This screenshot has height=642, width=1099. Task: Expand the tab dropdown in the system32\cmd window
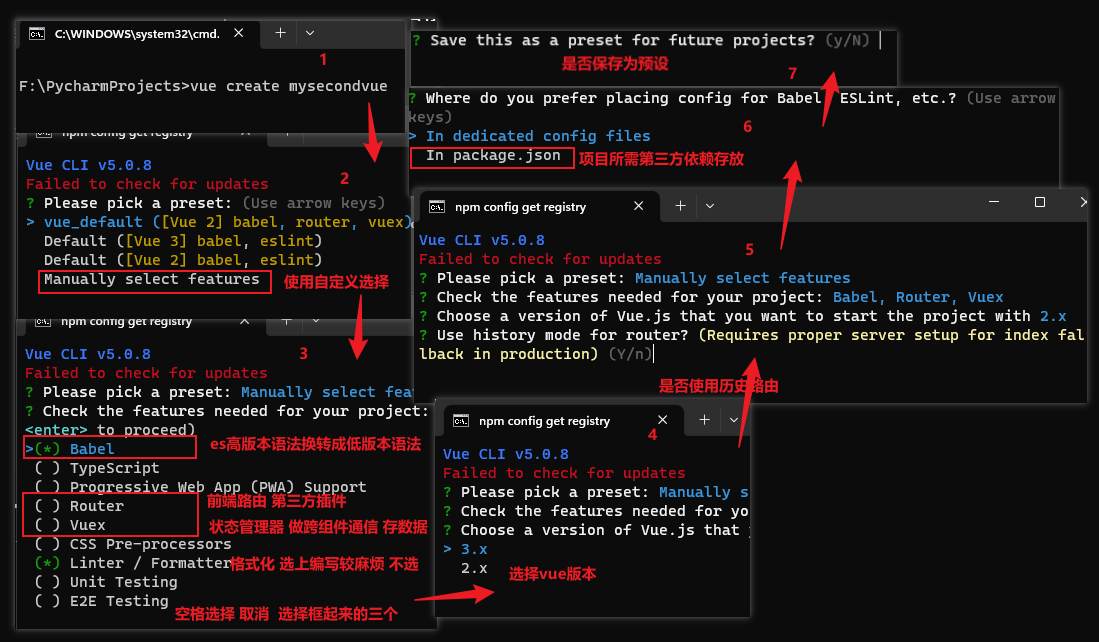coord(310,33)
